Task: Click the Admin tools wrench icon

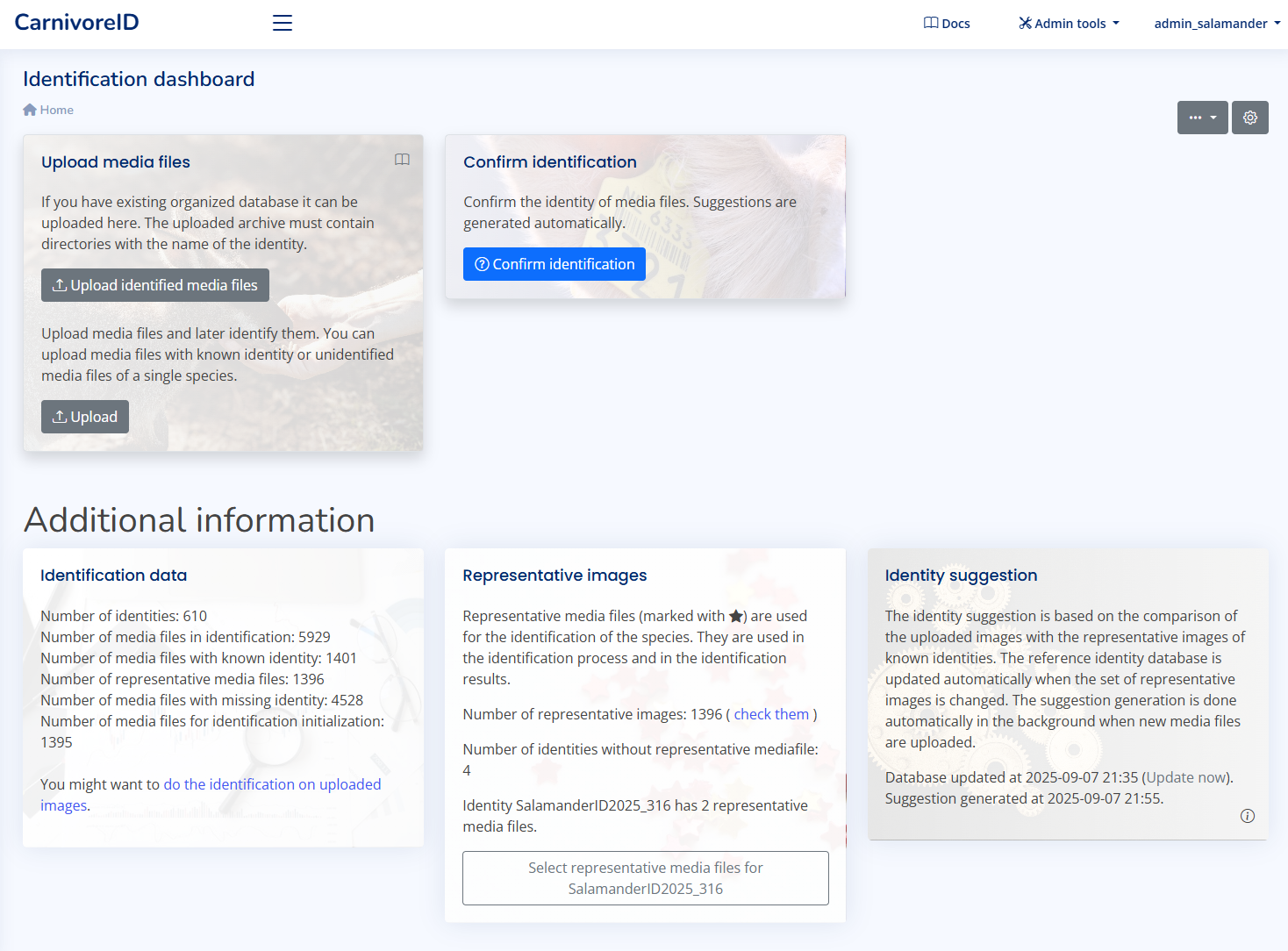Action: click(1025, 23)
